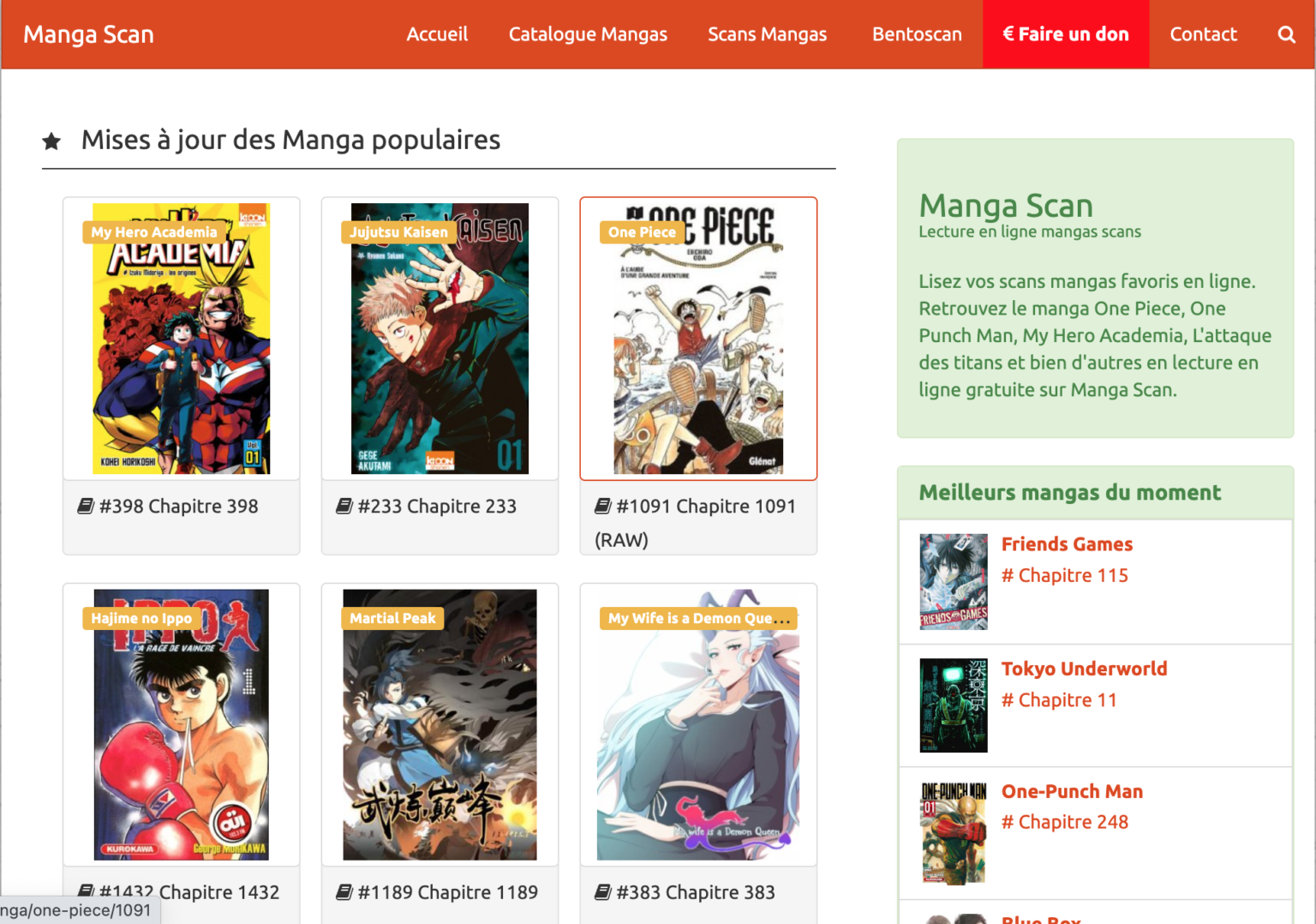Click the book icon beside Chapitre 1189

click(x=344, y=892)
